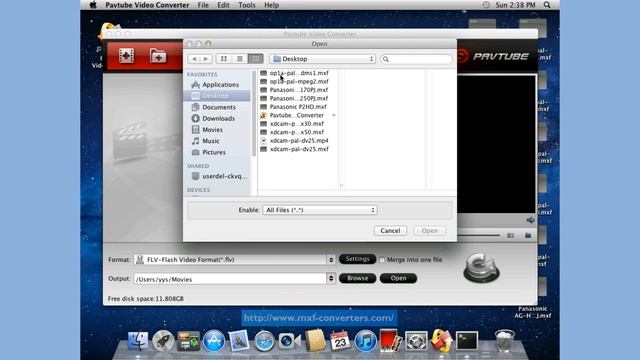Open the File menu

(203, 5)
